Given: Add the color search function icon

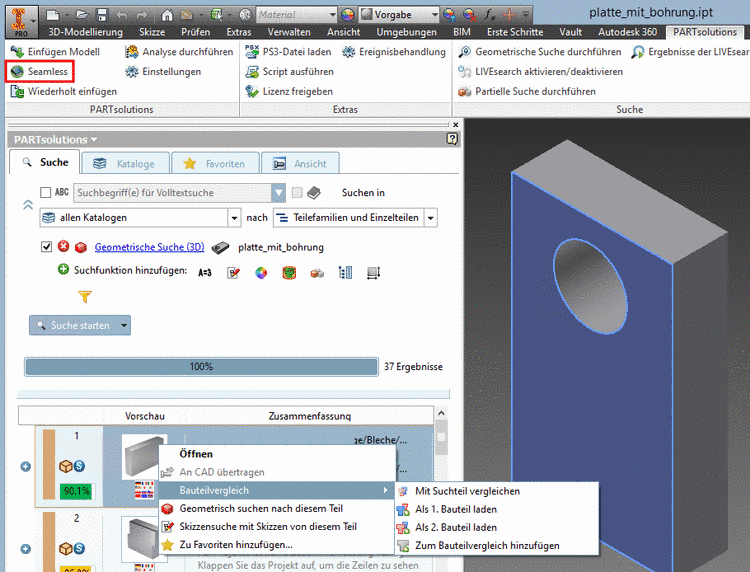Looking at the screenshot, I should pos(261,273).
